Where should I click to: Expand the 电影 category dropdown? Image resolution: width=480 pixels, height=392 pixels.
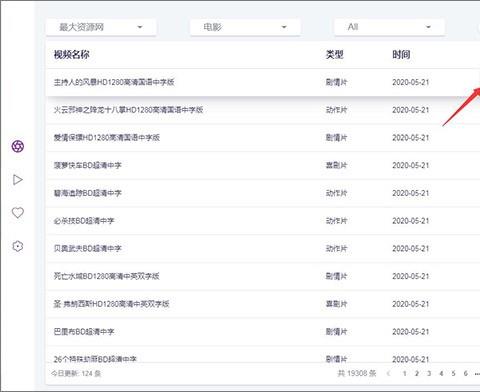245,27
